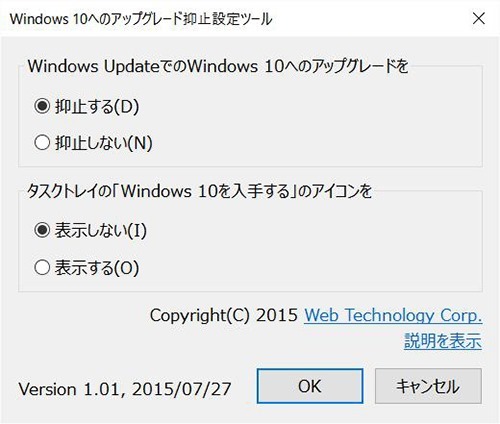This screenshot has height=424, width=500.
Task: Close the dialog with the X button
Action: (x=479, y=19)
